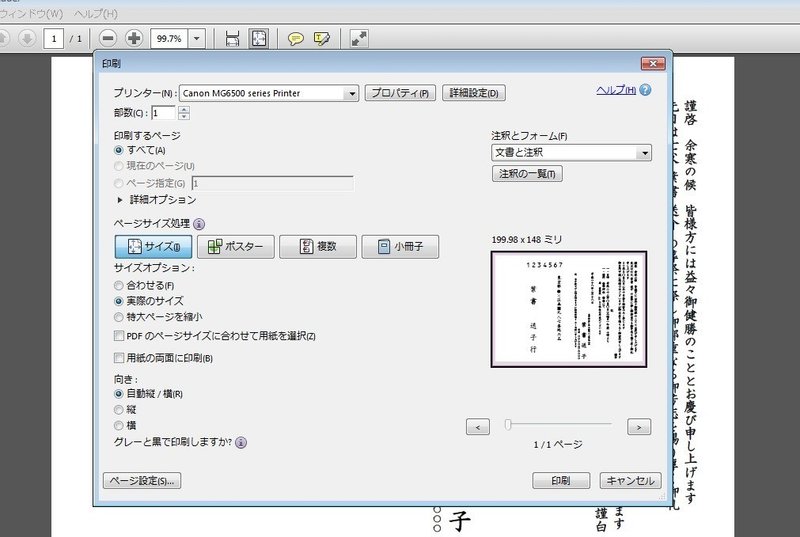This screenshot has width=800, height=537.
Task: Expand 詳細オプション section
Action: 120,200
